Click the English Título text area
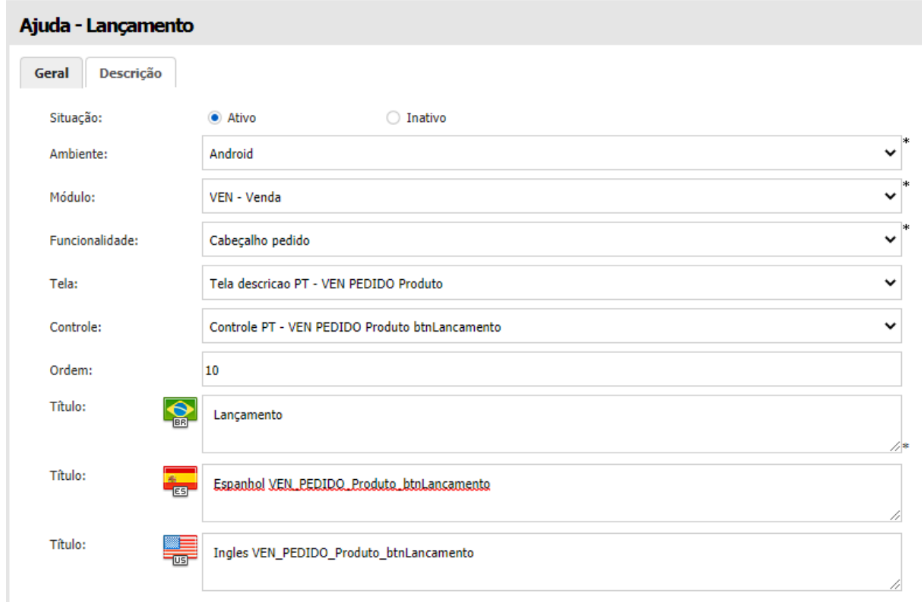 tap(551, 562)
